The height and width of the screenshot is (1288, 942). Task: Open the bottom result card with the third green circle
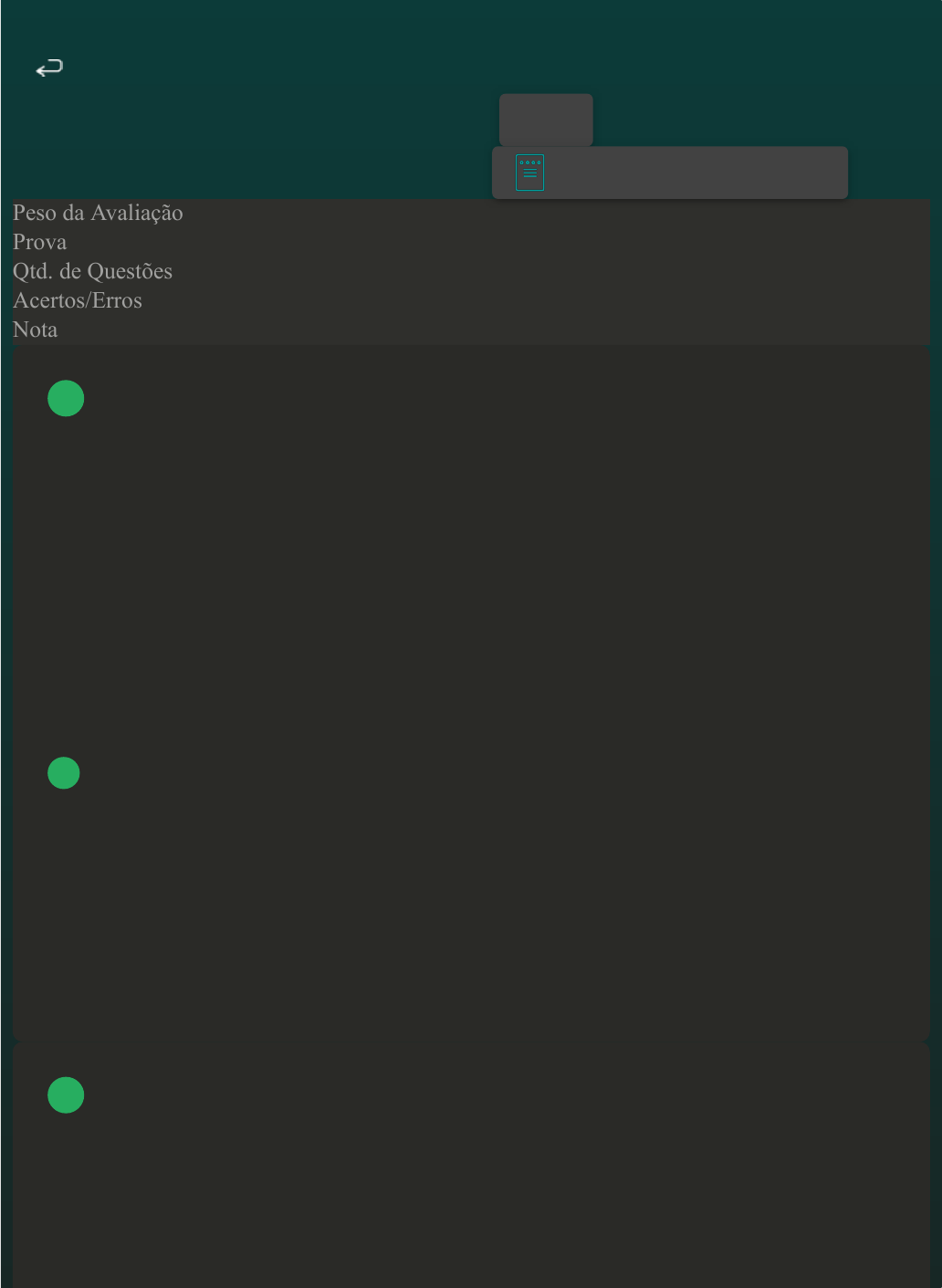(x=471, y=1166)
